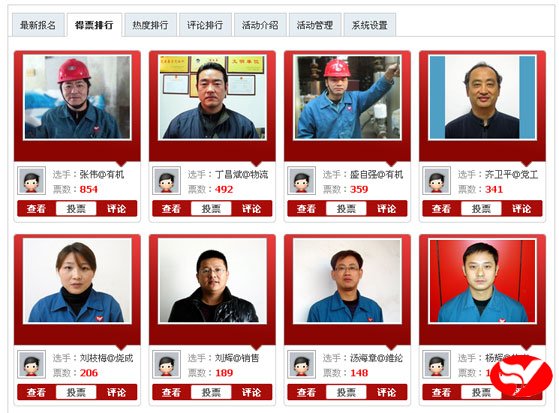Go to the 评论排行 tab

[205, 25]
